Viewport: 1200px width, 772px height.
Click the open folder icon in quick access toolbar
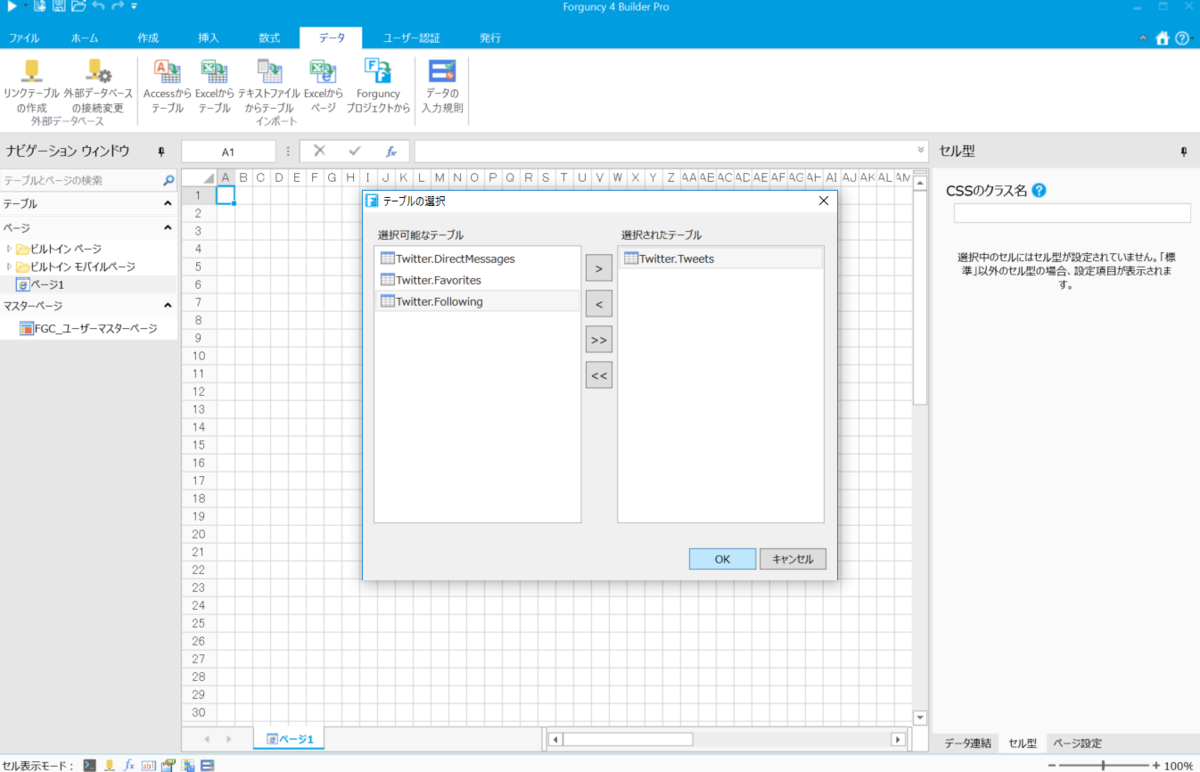coord(78,7)
